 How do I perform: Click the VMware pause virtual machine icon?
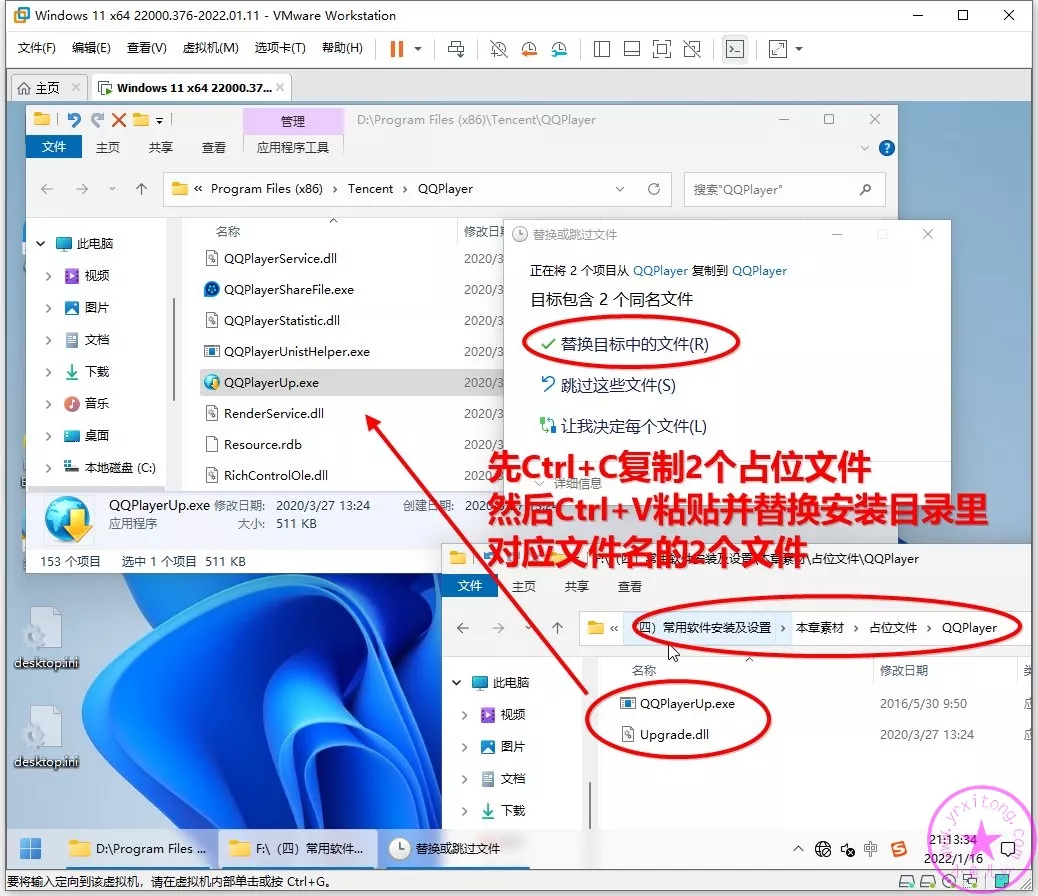tap(396, 49)
